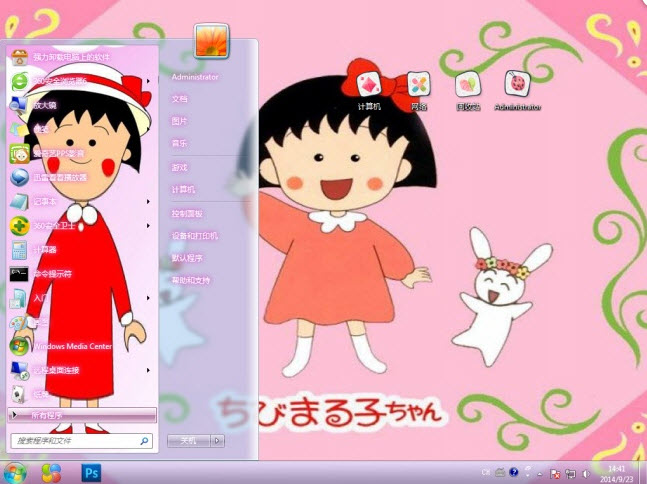Screen dimensions: 647x484
Task: Launch 360安全浏览器6 from the Start menu
Action: coord(19,81)
